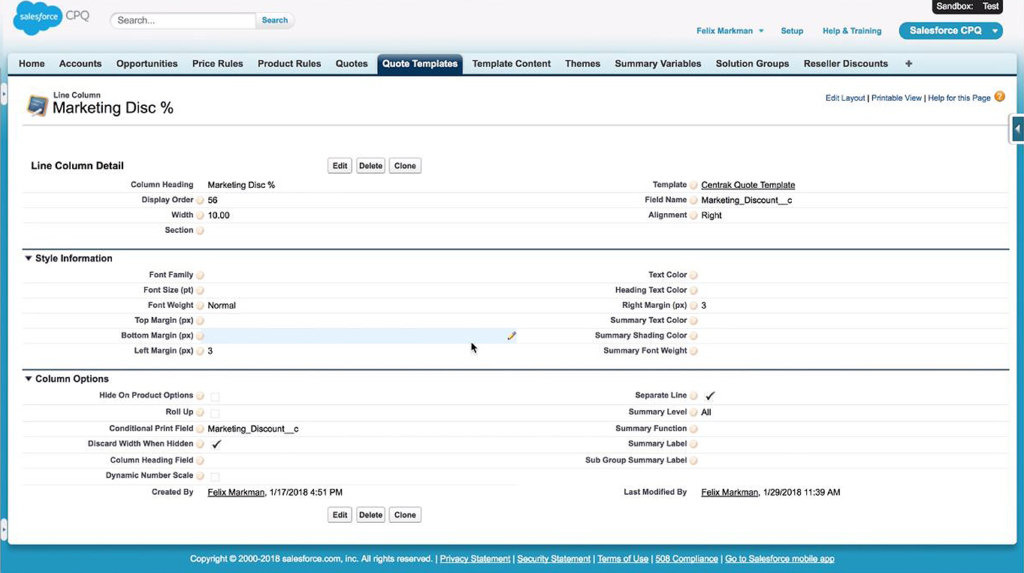Open the Centrak Quote Template link

[748, 185]
